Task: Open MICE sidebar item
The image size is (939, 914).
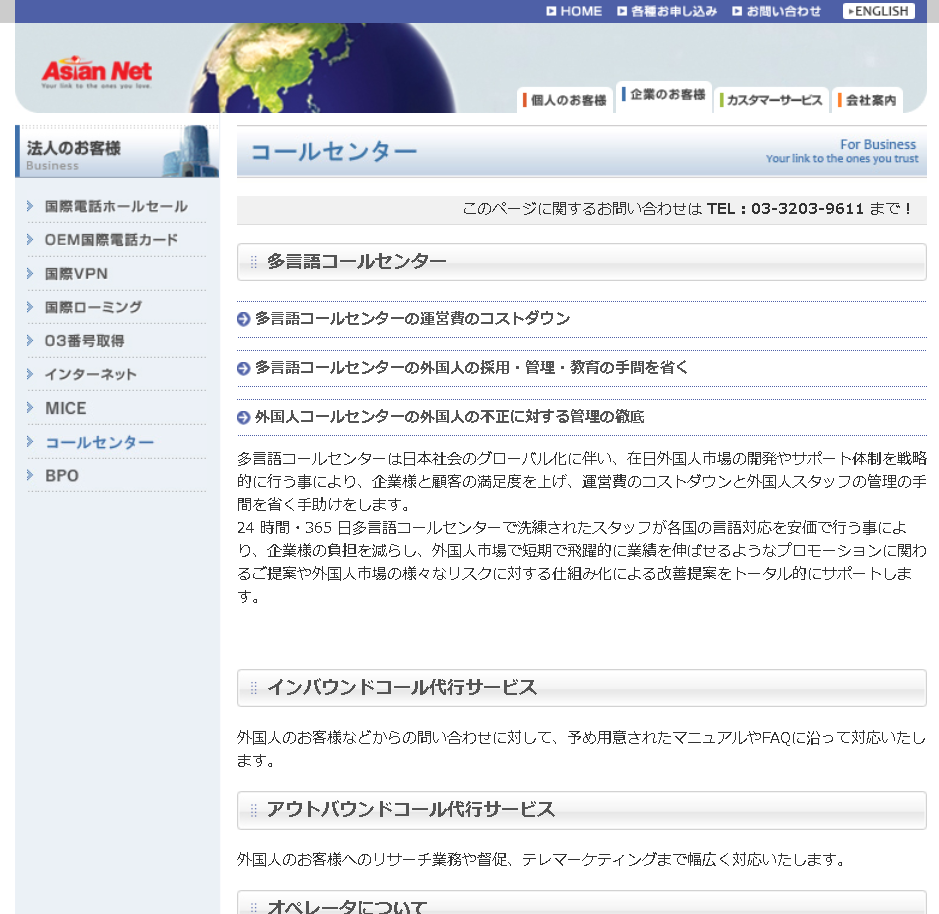Action: coord(65,408)
